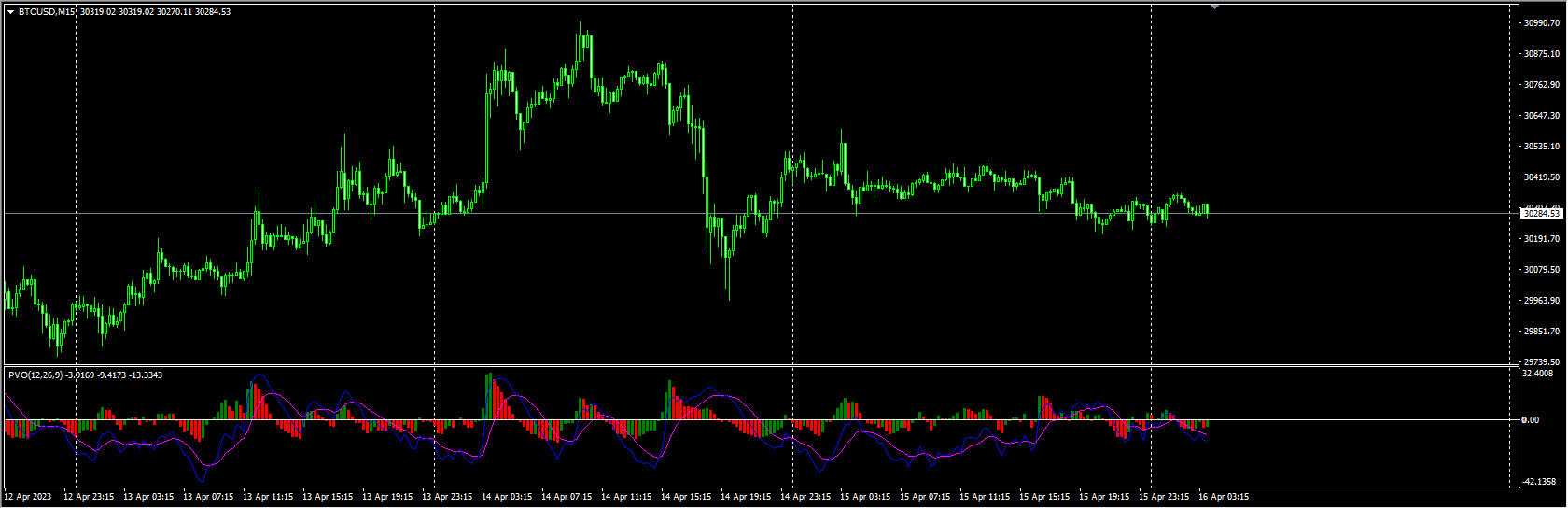Click time label 14 Apr 07:15
Viewport: 1568px width, 509px height.
[x=567, y=497]
